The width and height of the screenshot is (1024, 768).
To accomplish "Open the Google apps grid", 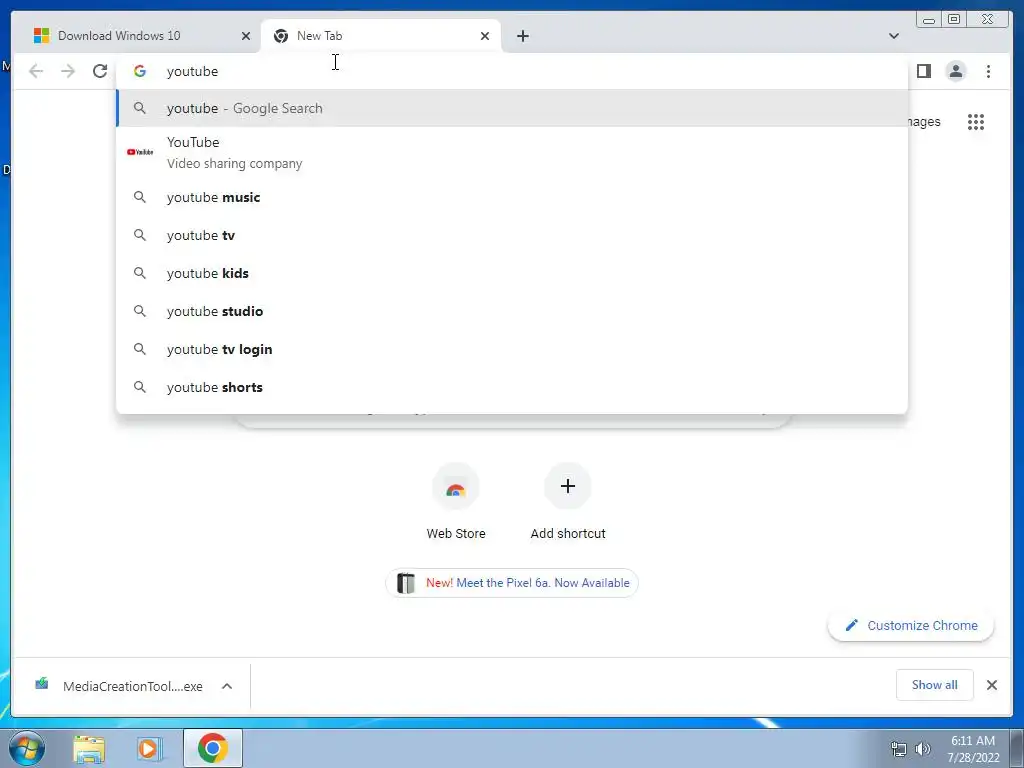I will tap(976, 122).
